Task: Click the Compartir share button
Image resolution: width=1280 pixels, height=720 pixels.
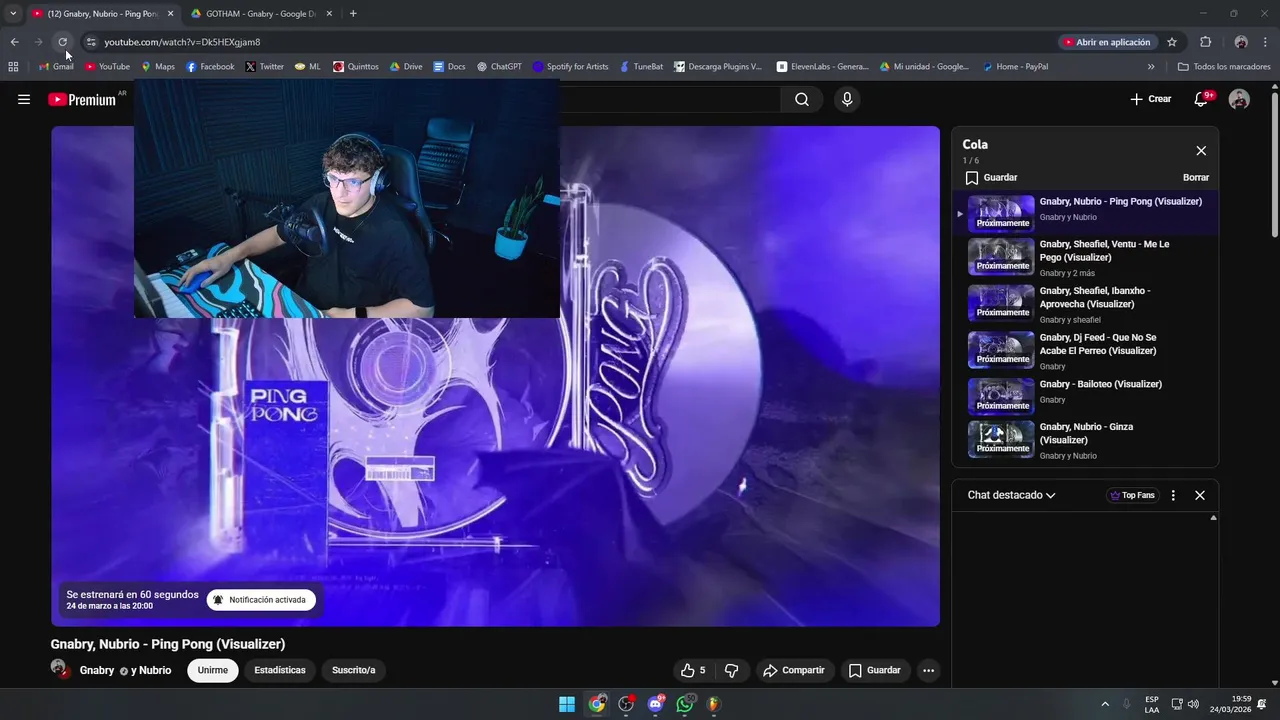Action: click(795, 671)
